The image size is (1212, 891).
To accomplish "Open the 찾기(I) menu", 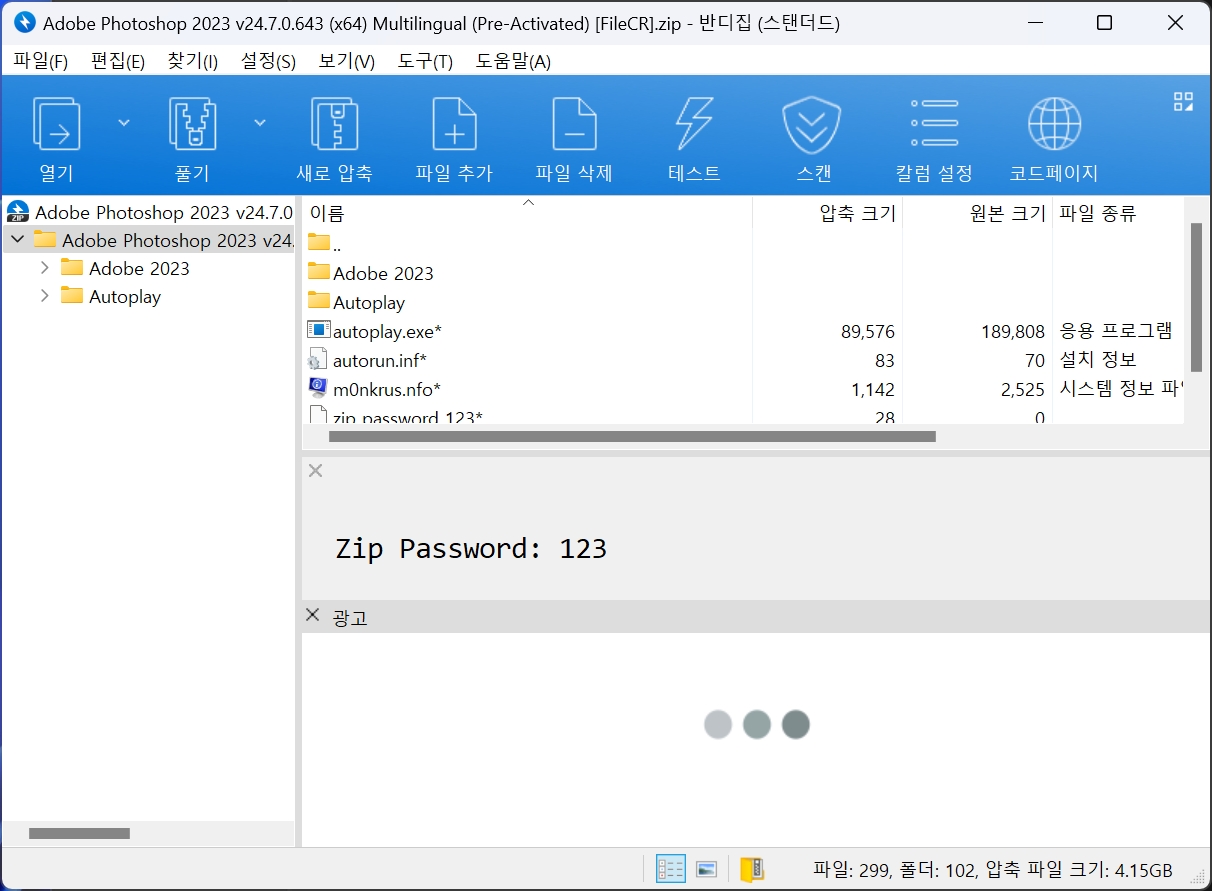I will point(192,61).
